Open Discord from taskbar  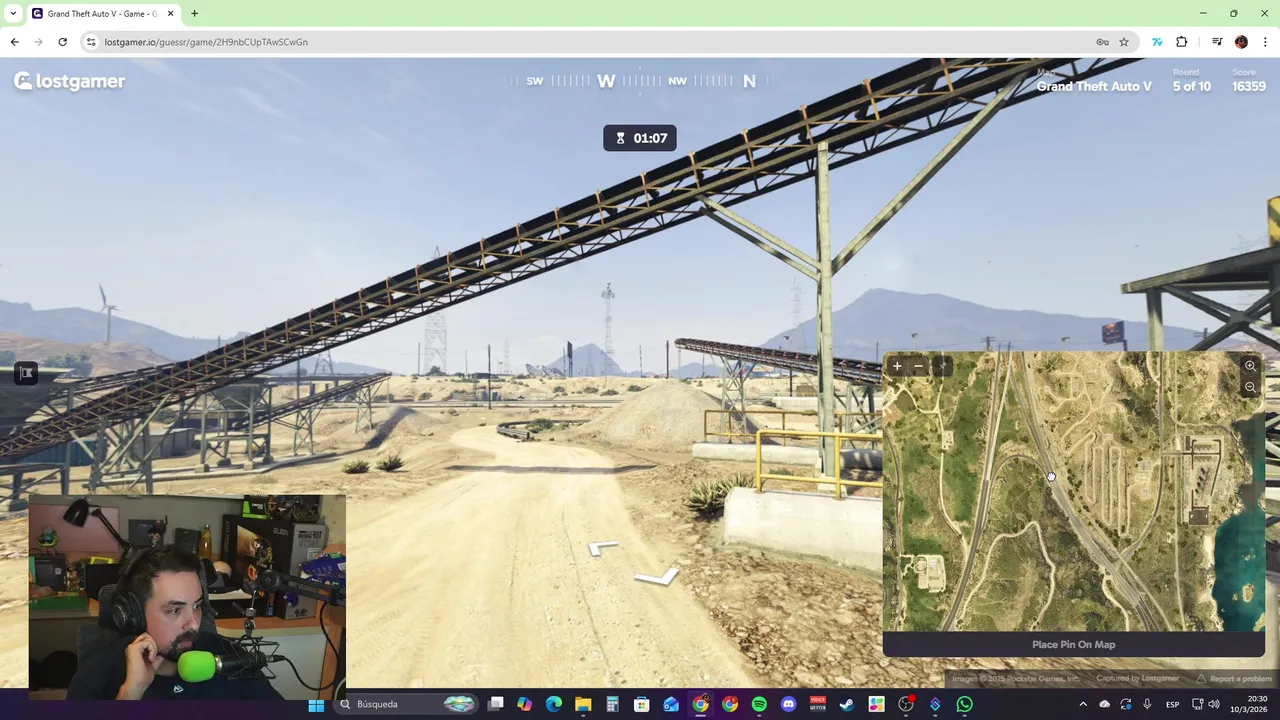(x=788, y=704)
